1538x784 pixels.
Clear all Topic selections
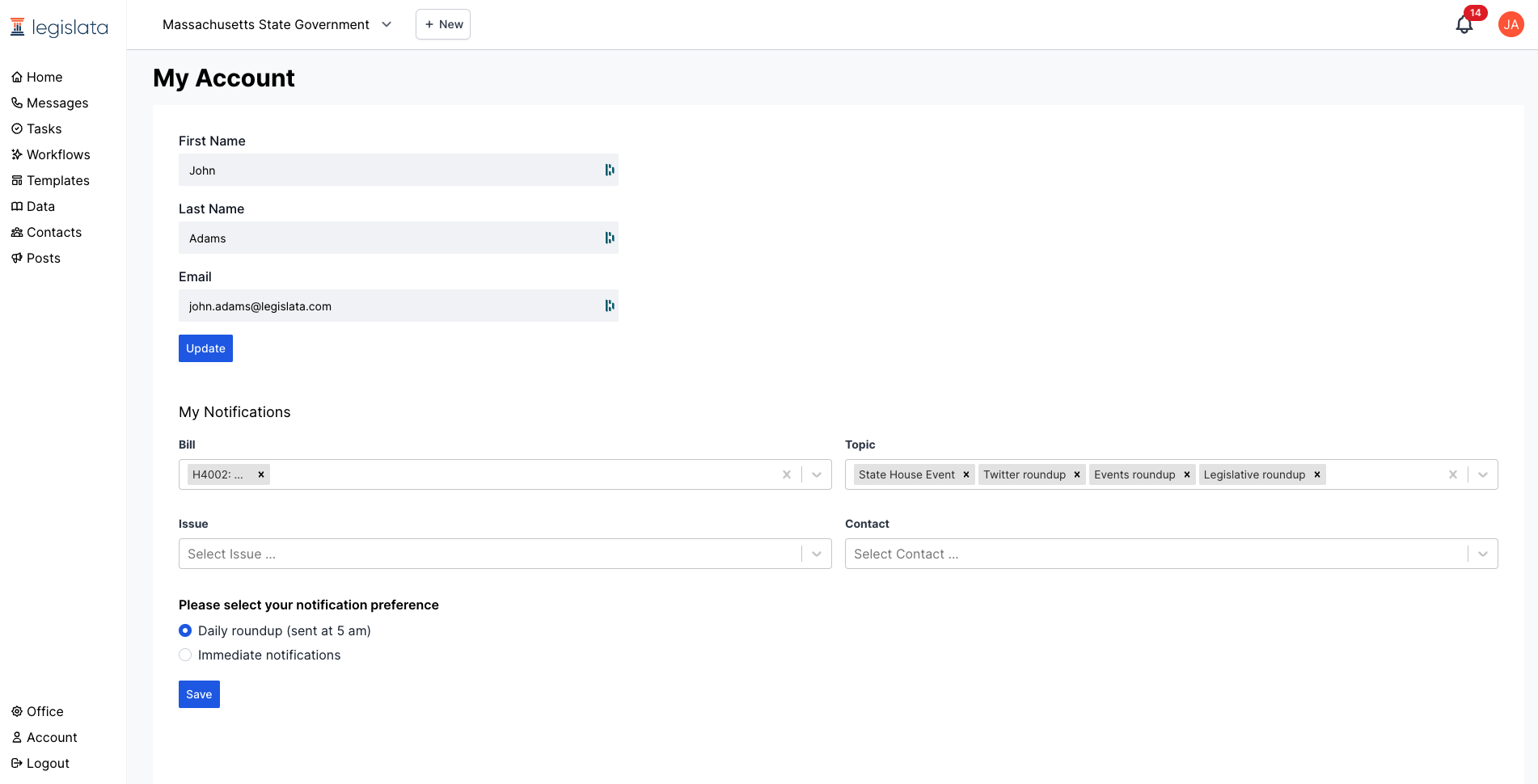click(1453, 474)
